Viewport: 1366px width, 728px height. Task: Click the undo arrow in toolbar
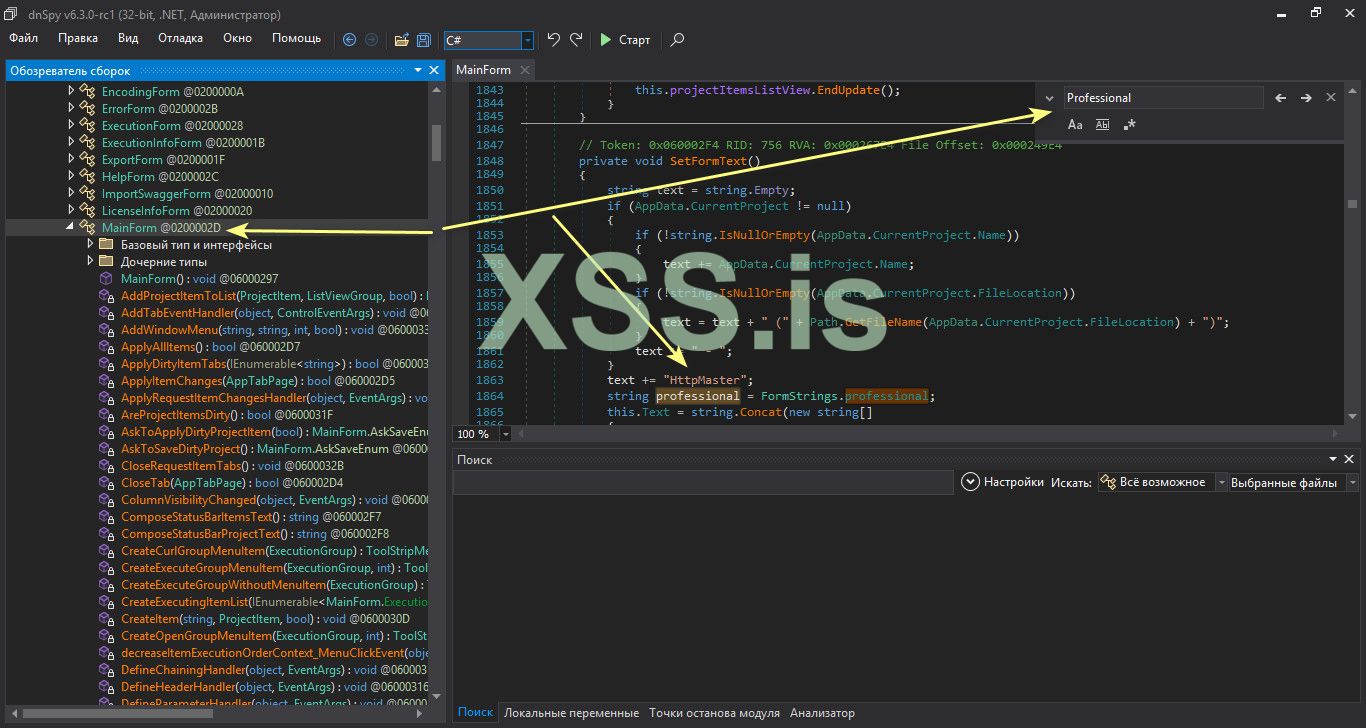click(553, 40)
